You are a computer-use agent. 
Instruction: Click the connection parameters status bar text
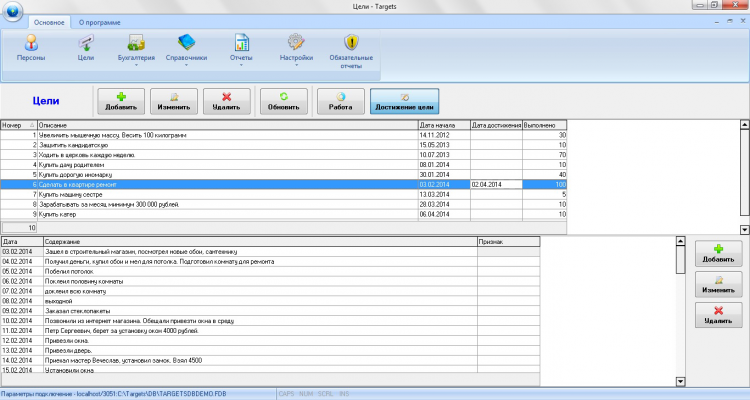tap(113, 394)
